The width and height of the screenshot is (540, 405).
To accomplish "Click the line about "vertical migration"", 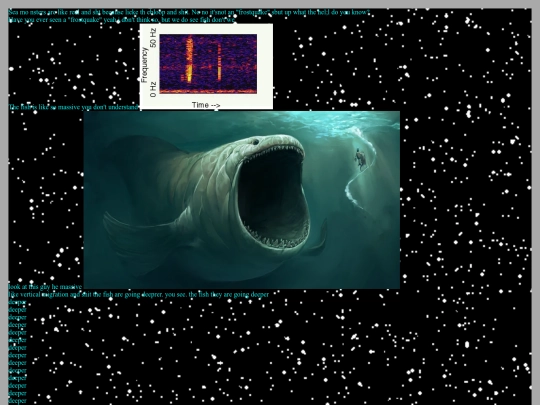I will point(138,295).
